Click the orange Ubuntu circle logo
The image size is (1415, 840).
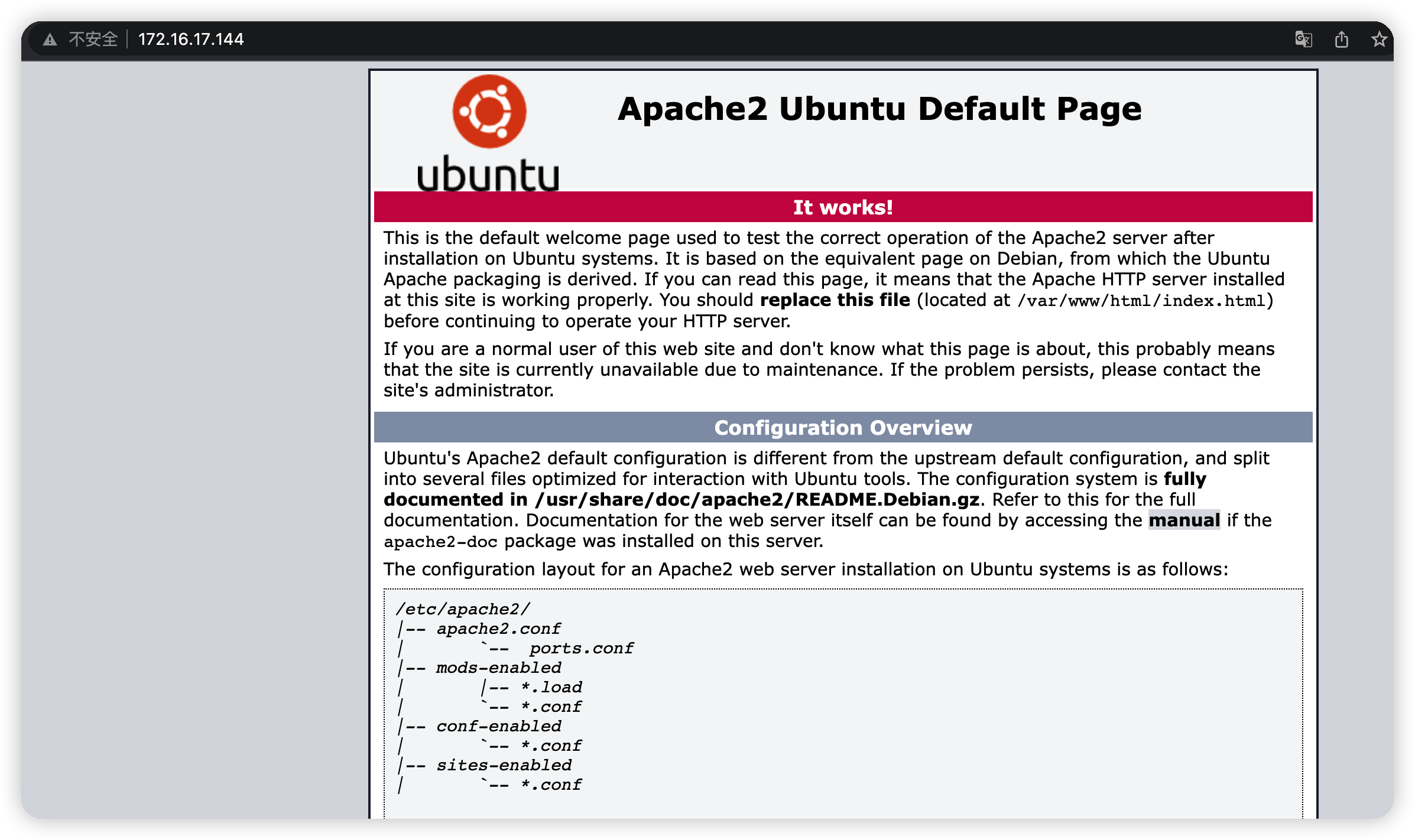[489, 111]
